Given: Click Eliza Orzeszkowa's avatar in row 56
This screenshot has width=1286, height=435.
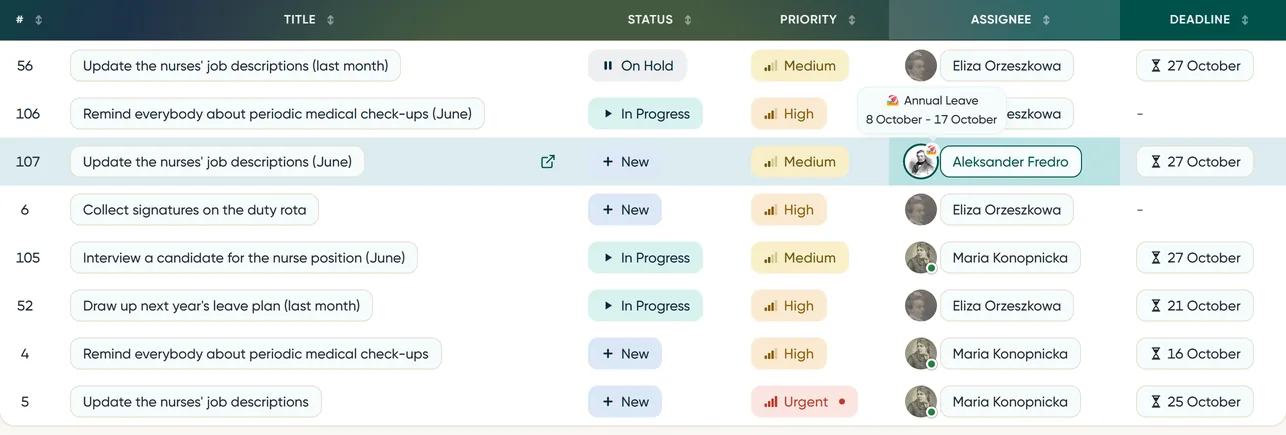Looking at the screenshot, I should (x=921, y=66).
